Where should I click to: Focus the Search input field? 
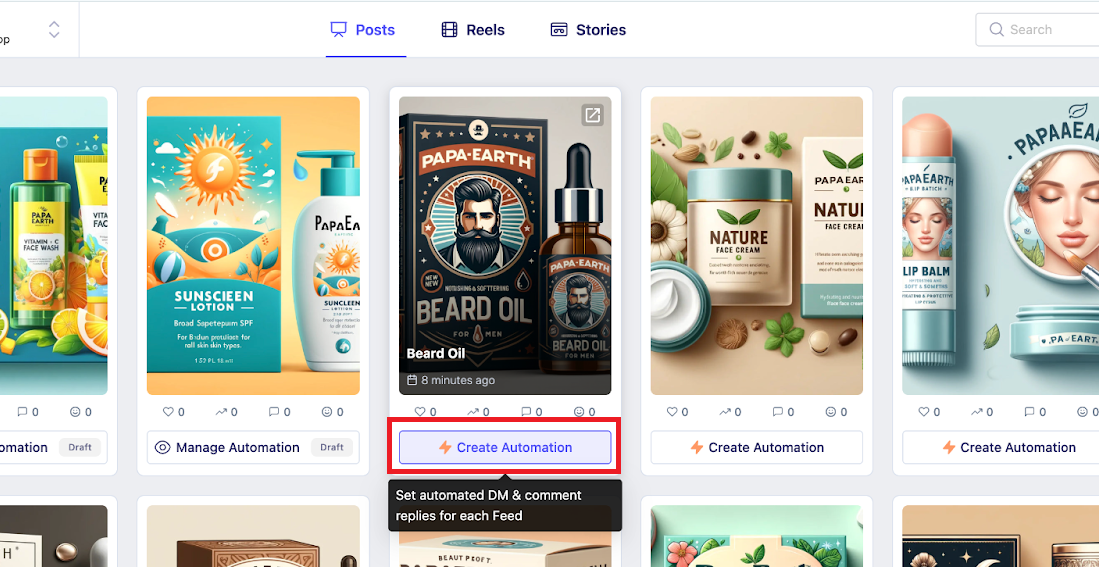coord(1037,29)
